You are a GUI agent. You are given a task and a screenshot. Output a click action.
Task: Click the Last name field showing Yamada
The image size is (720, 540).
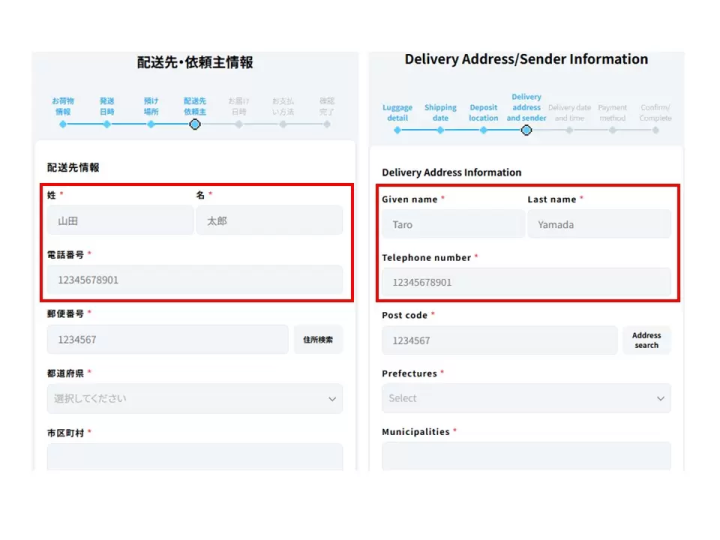[x=599, y=225]
